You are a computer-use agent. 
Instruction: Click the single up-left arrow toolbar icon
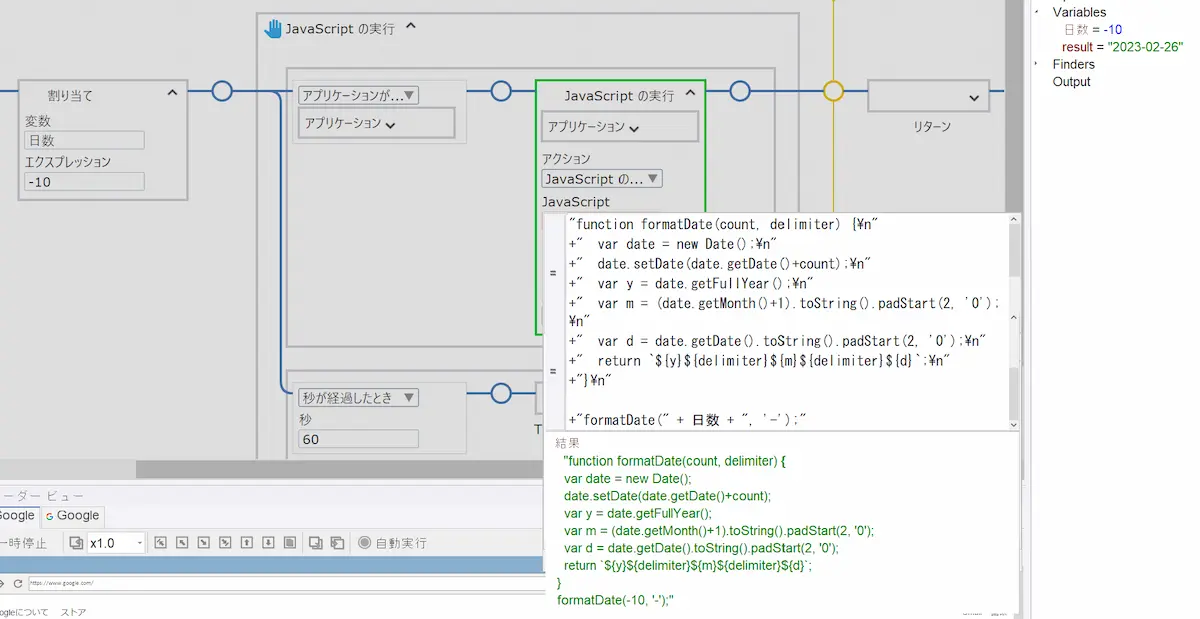coord(181,543)
